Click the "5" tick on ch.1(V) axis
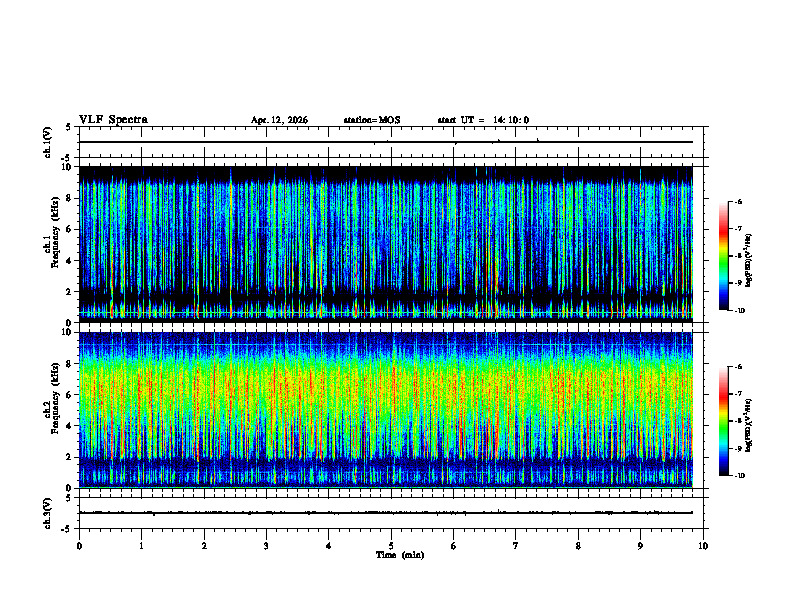The height and width of the screenshot is (612, 792). pyautogui.click(x=70, y=127)
